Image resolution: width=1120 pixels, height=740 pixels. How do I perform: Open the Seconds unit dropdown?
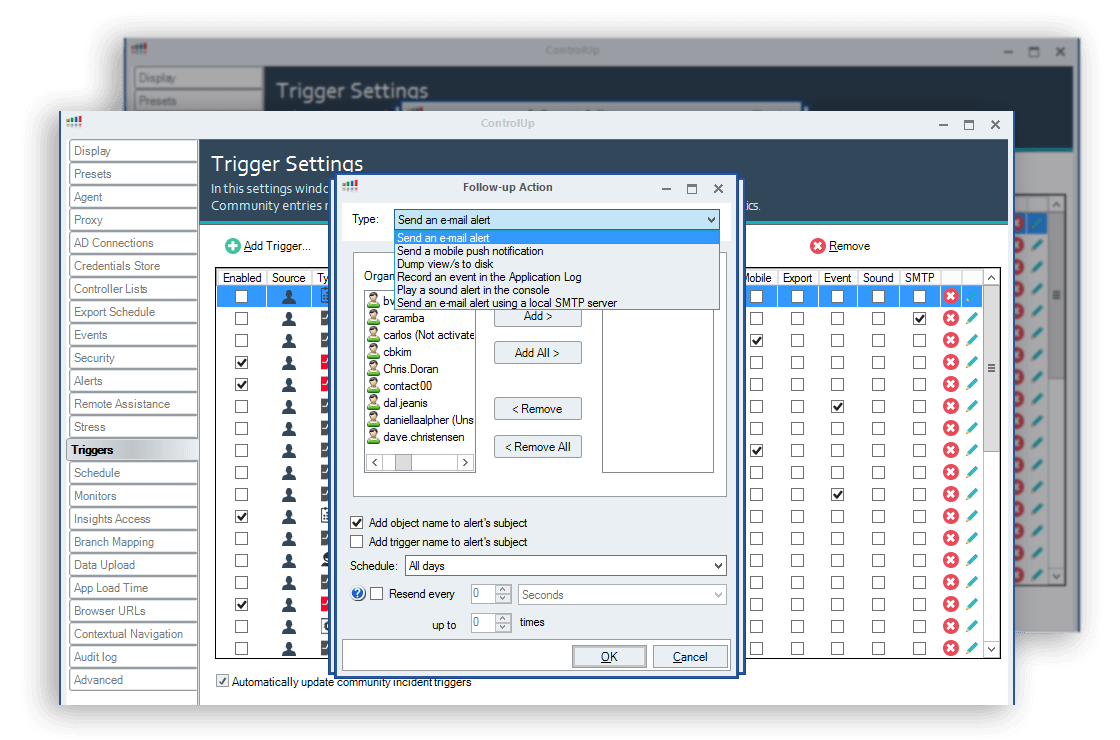[718, 594]
